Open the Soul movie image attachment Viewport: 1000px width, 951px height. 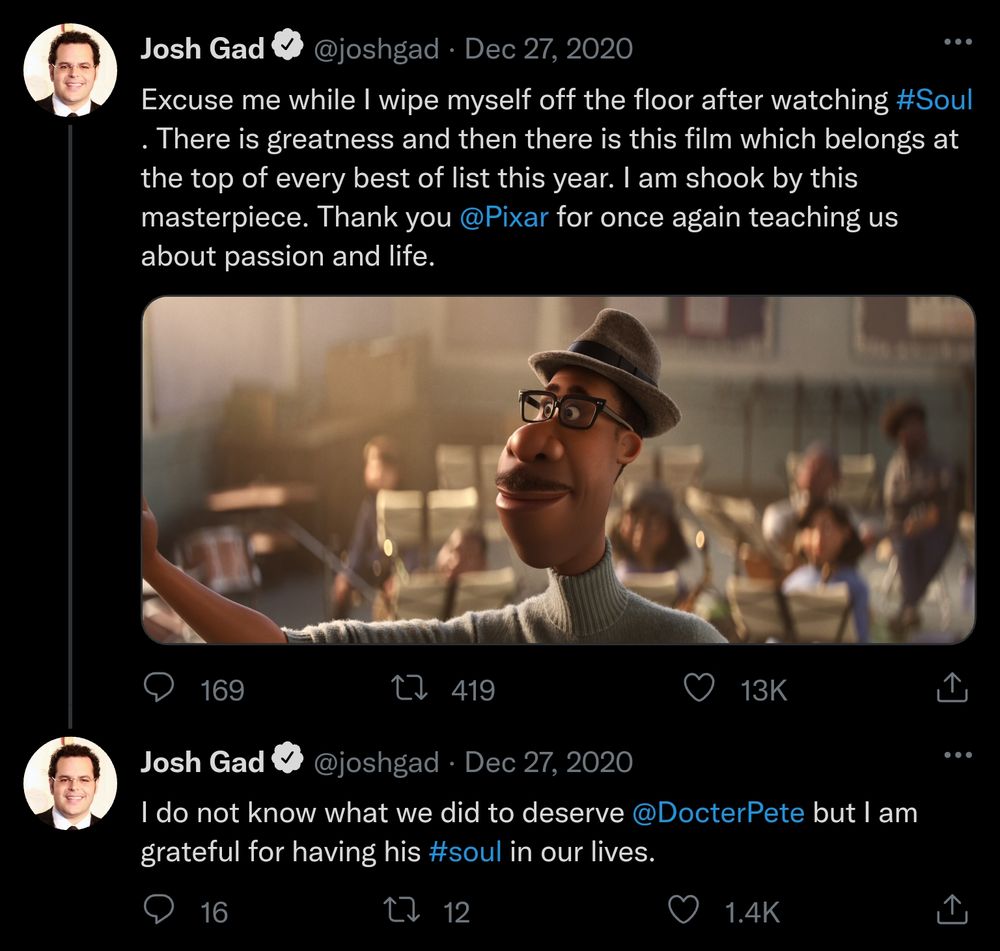[x=558, y=470]
